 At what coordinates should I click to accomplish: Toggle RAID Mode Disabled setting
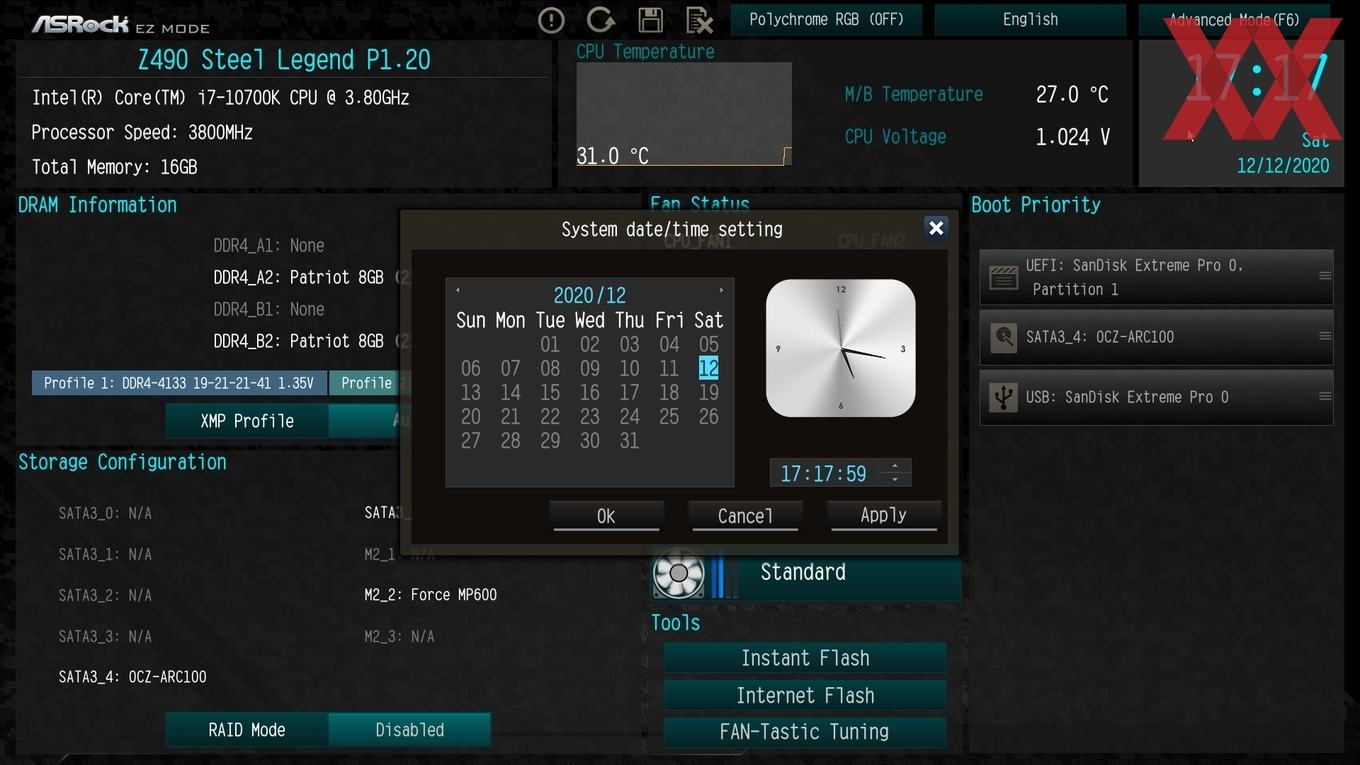(410, 730)
